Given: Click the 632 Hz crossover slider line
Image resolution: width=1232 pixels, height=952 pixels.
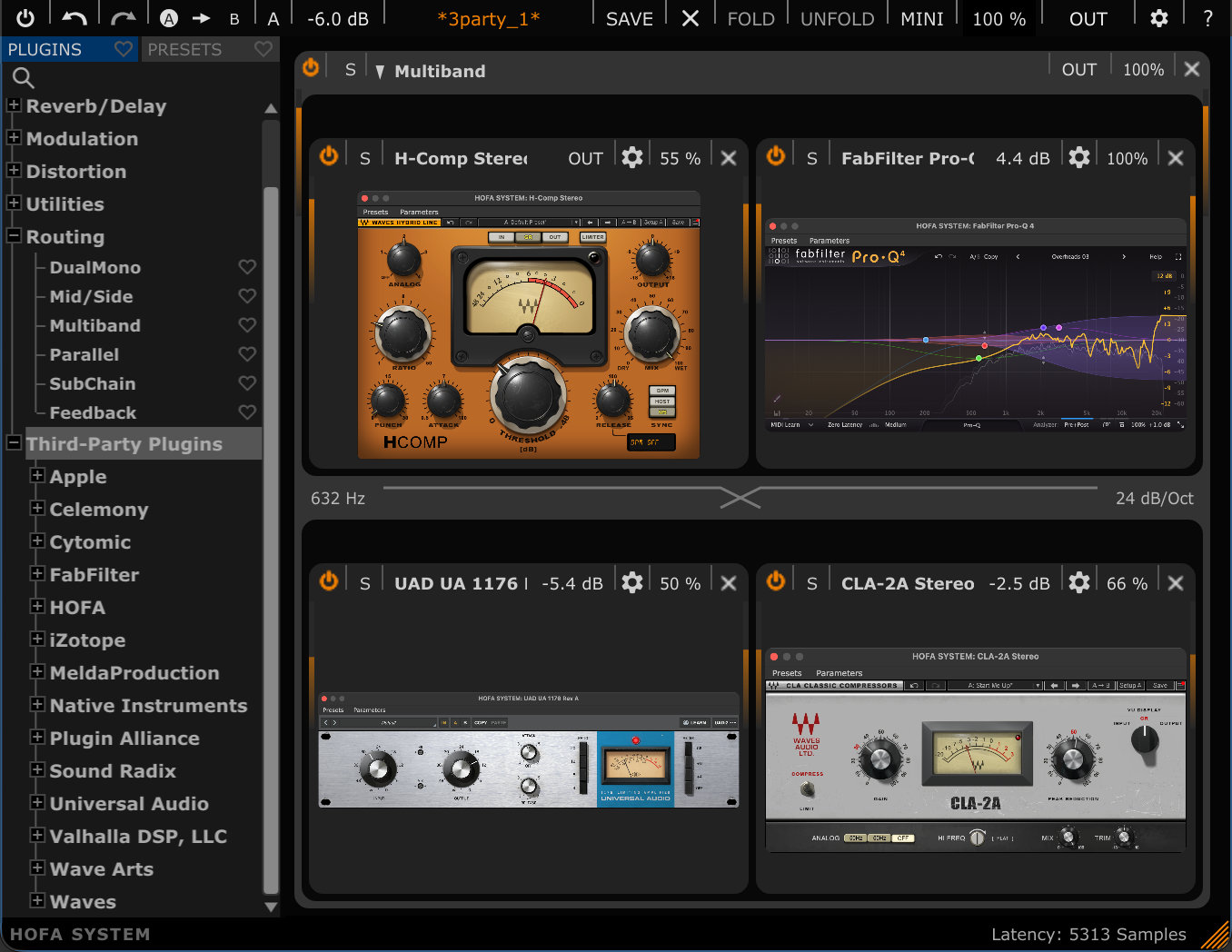Looking at the screenshot, I should click(x=740, y=488).
